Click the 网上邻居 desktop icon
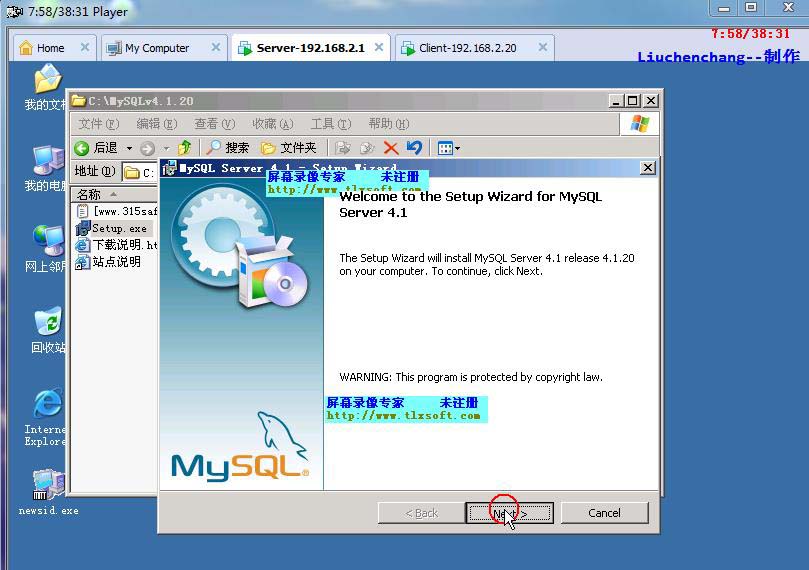This screenshot has height=570, width=809. (x=46, y=249)
